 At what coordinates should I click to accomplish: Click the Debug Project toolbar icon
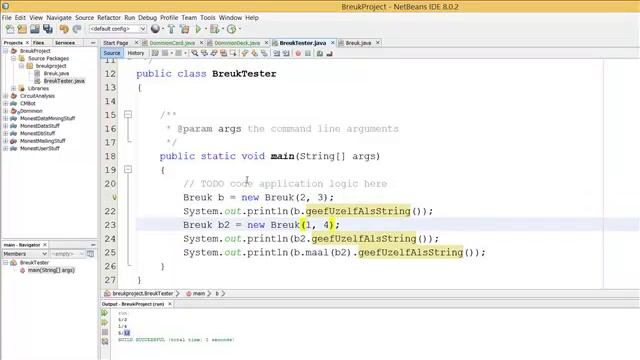(x=215, y=29)
